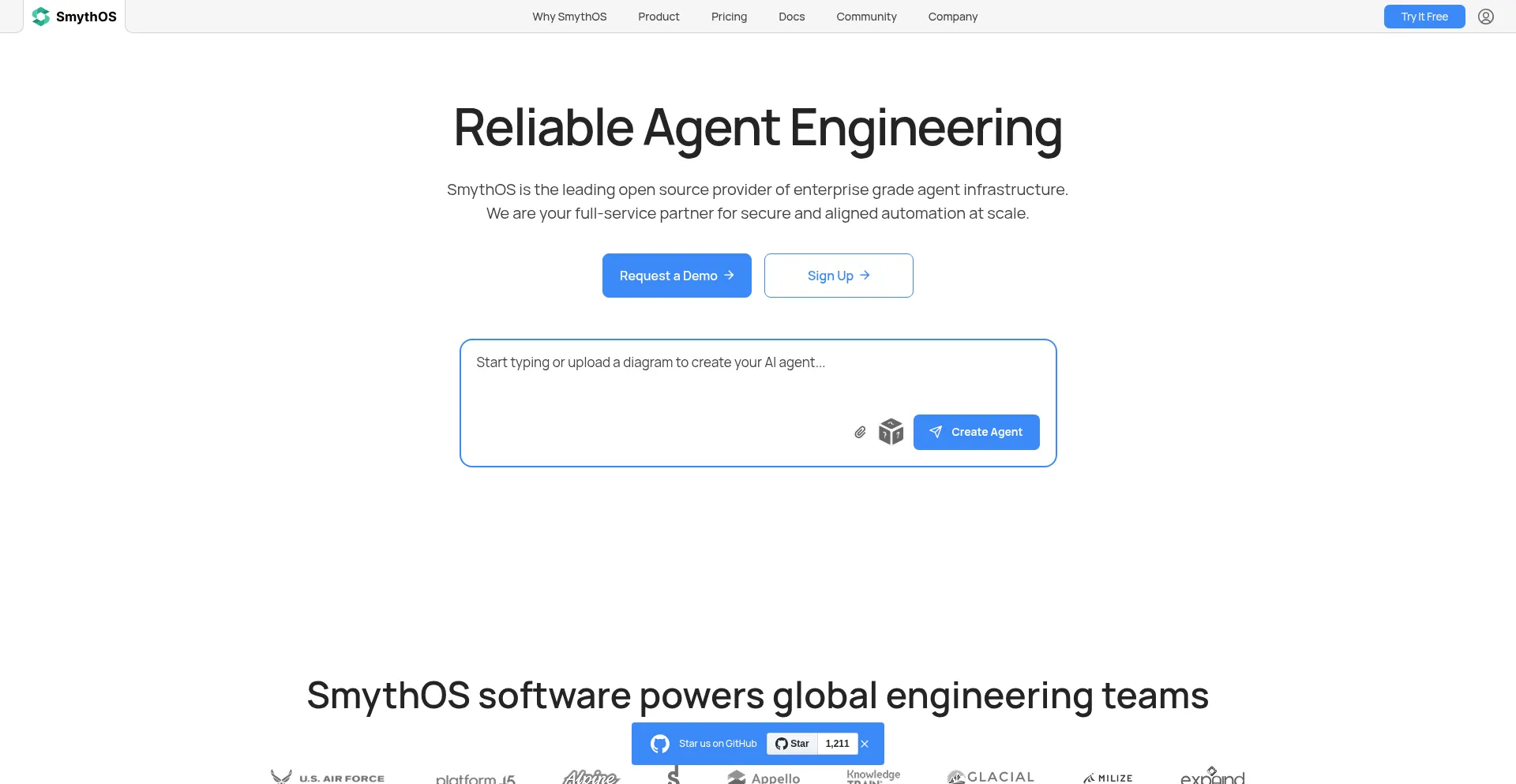Image resolution: width=1516 pixels, height=784 pixels.
Task: Open the Docs menu item
Action: [x=791, y=16]
